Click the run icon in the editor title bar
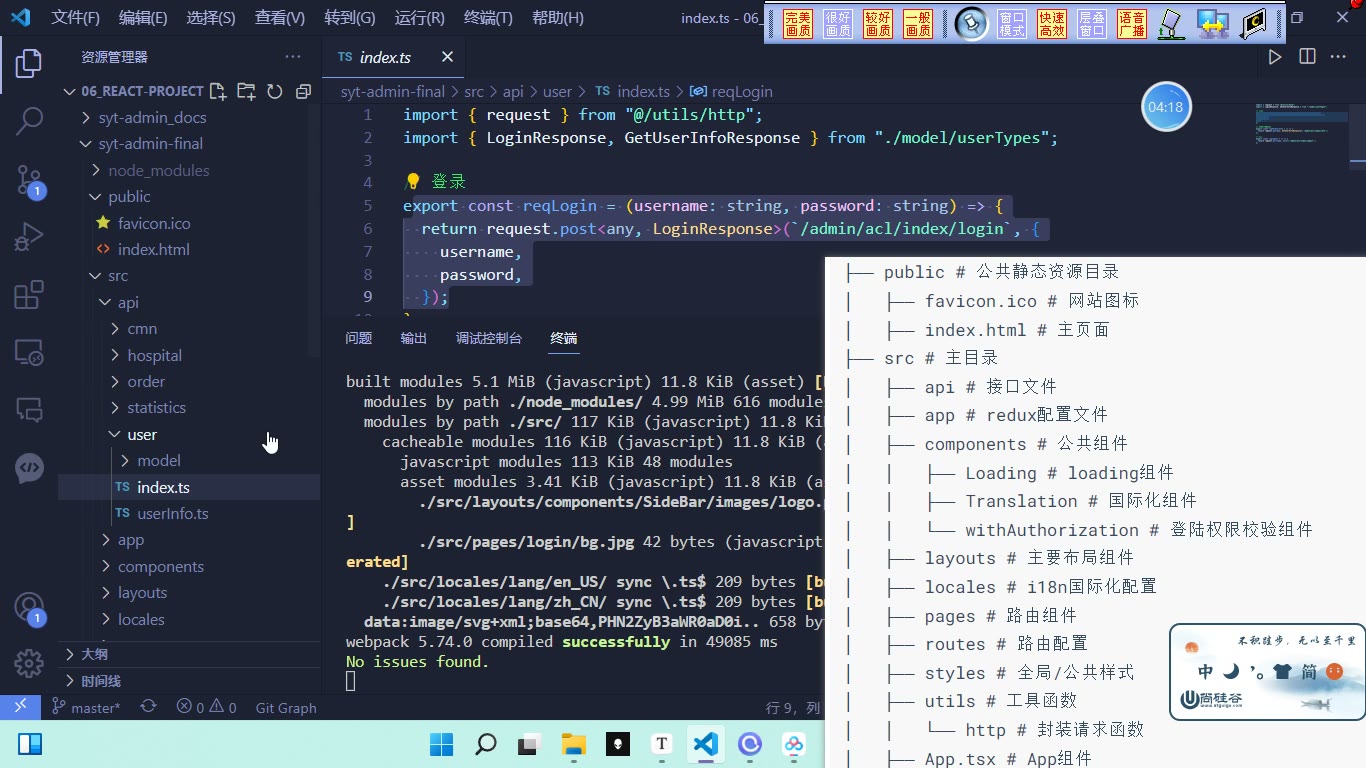The height and width of the screenshot is (768, 1366). [x=1275, y=57]
